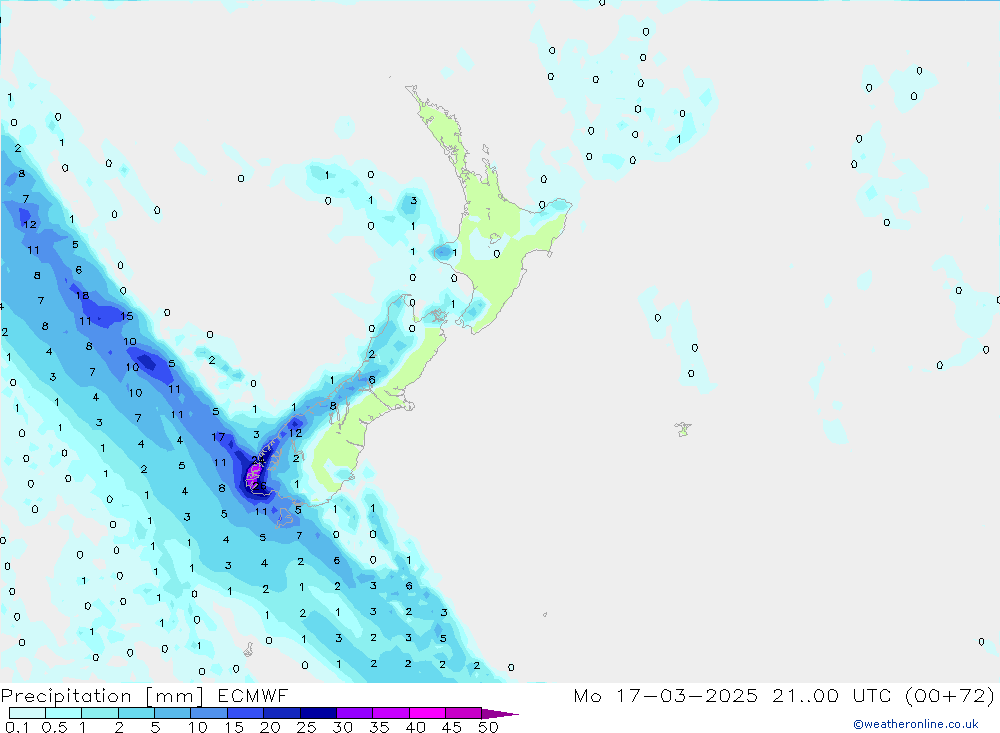Viewport: 1000px width, 733px height.
Task: Click the 25–30 mm navy legend swatch
Action: pyautogui.click(x=318, y=713)
